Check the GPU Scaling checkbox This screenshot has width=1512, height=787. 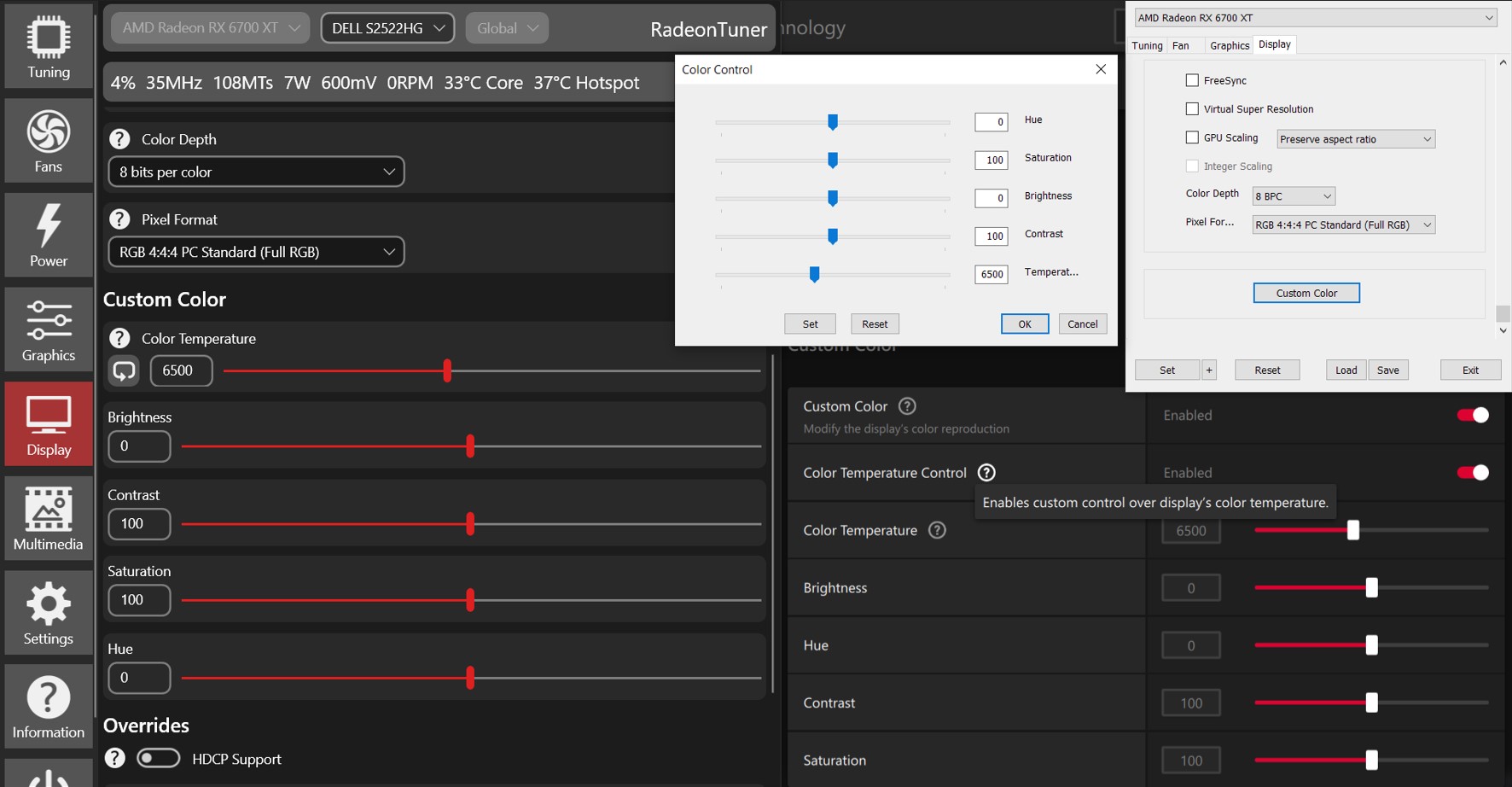point(1192,137)
